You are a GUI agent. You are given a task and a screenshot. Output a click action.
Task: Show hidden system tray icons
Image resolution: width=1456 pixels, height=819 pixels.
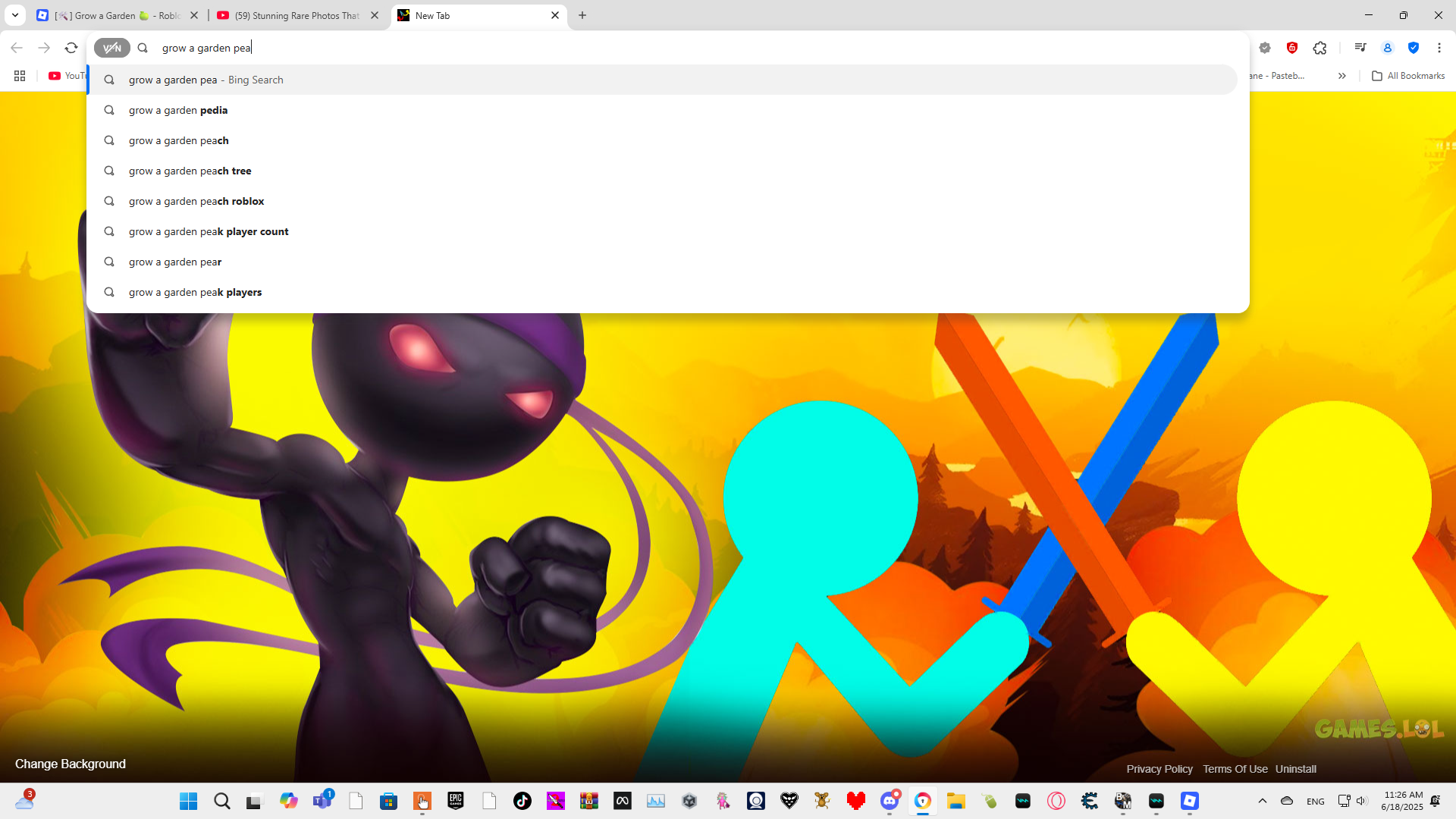click(1263, 801)
